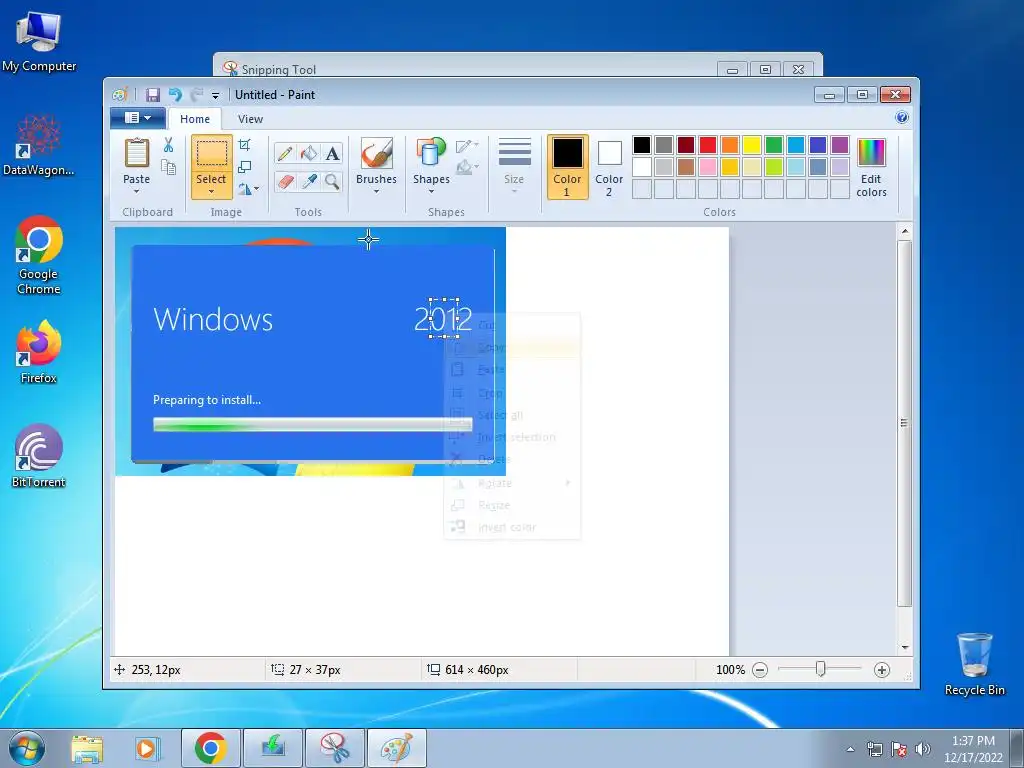Click the vertical scrollbar down arrow
1024x768 pixels.
pyautogui.click(x=904, y=647)
